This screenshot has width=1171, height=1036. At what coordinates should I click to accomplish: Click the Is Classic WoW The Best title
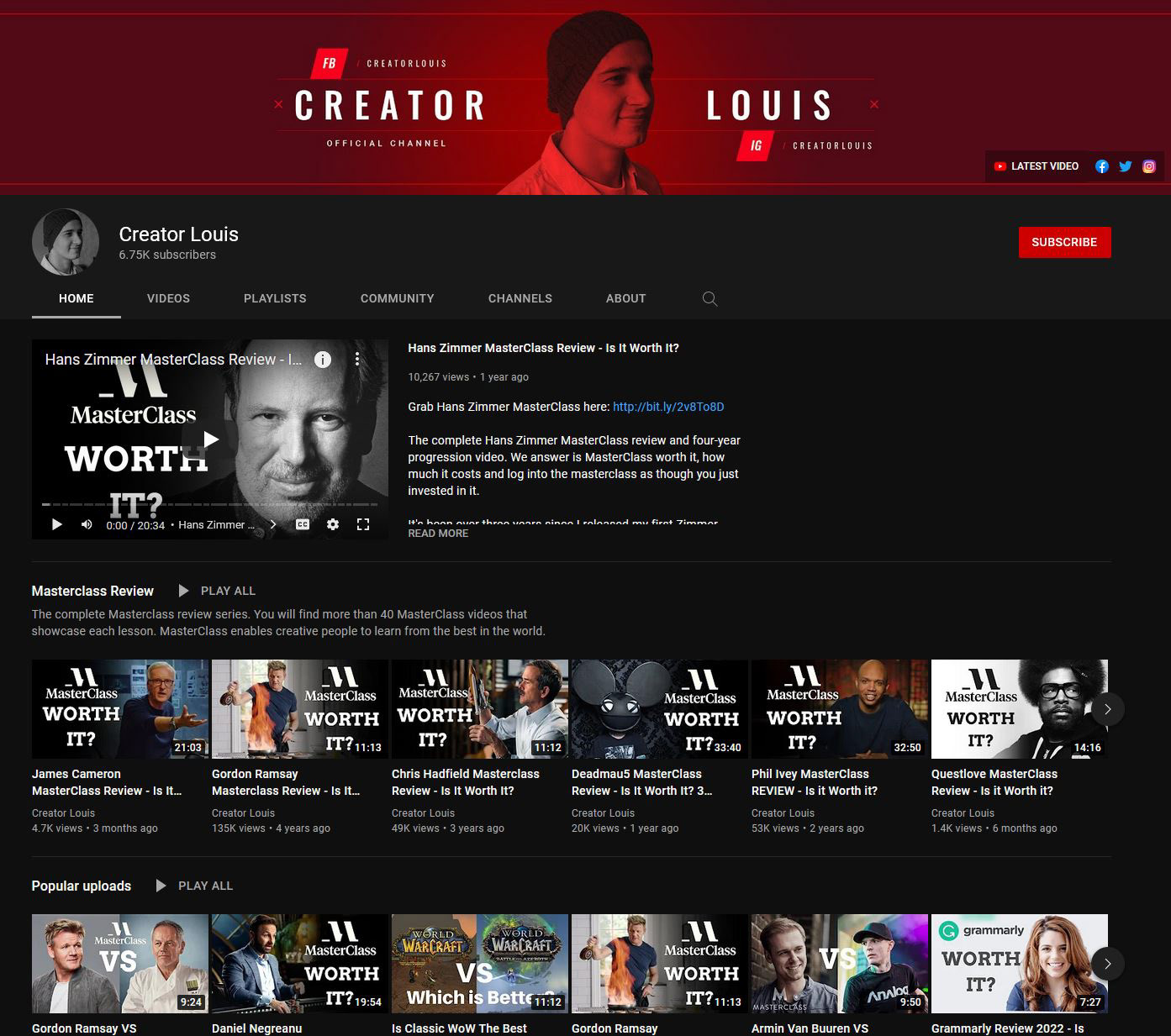[x=459, y=1028]
